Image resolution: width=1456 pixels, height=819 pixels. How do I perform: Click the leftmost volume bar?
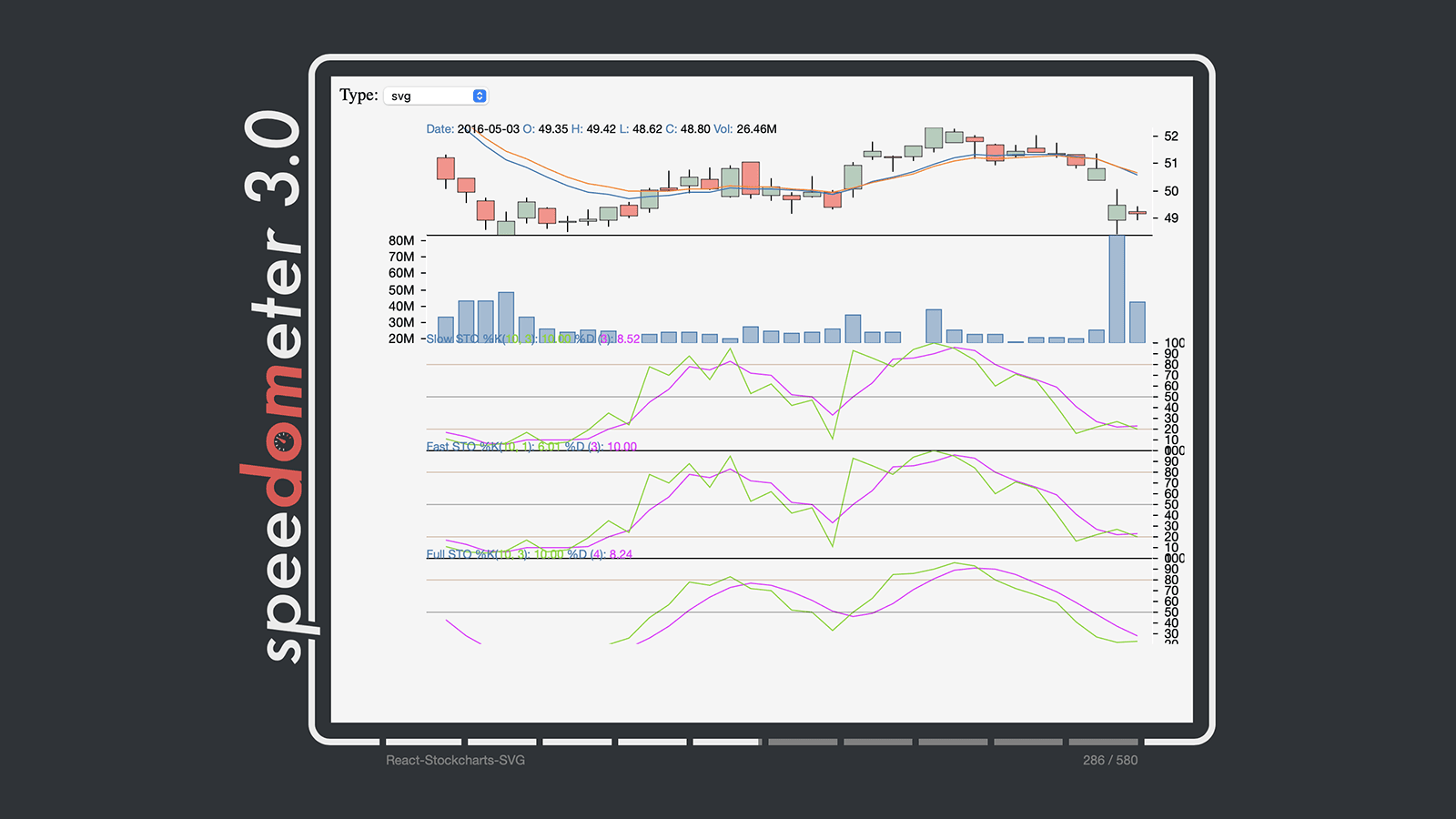point(446,329)
